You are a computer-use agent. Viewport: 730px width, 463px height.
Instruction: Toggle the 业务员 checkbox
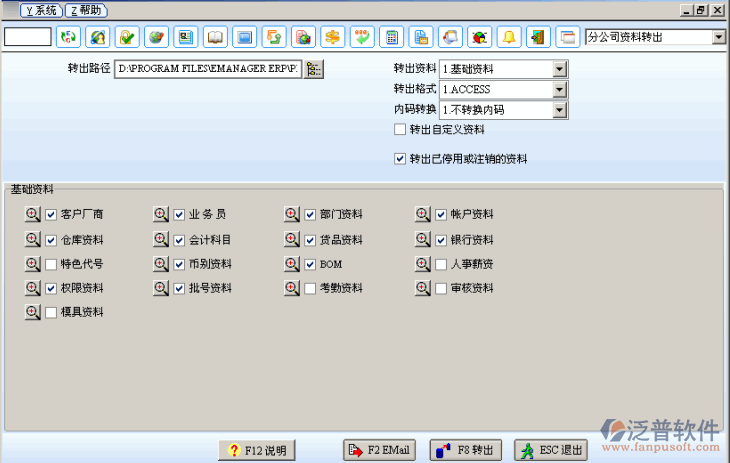pos(179,215)
